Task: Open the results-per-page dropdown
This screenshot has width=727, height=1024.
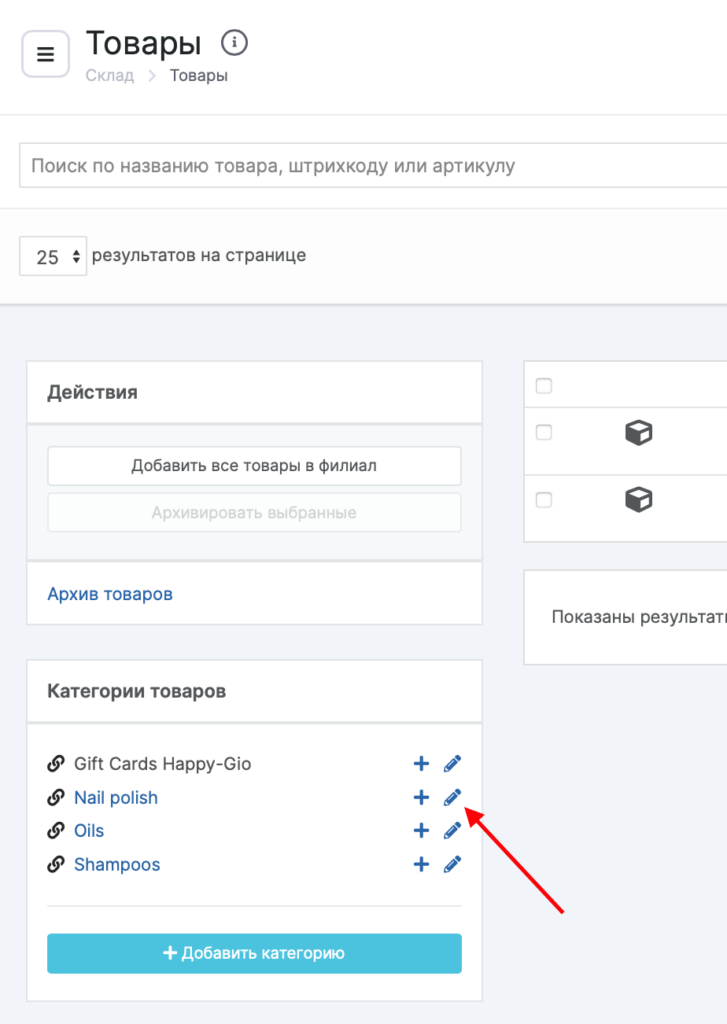Action: click(x=53, y=257)
